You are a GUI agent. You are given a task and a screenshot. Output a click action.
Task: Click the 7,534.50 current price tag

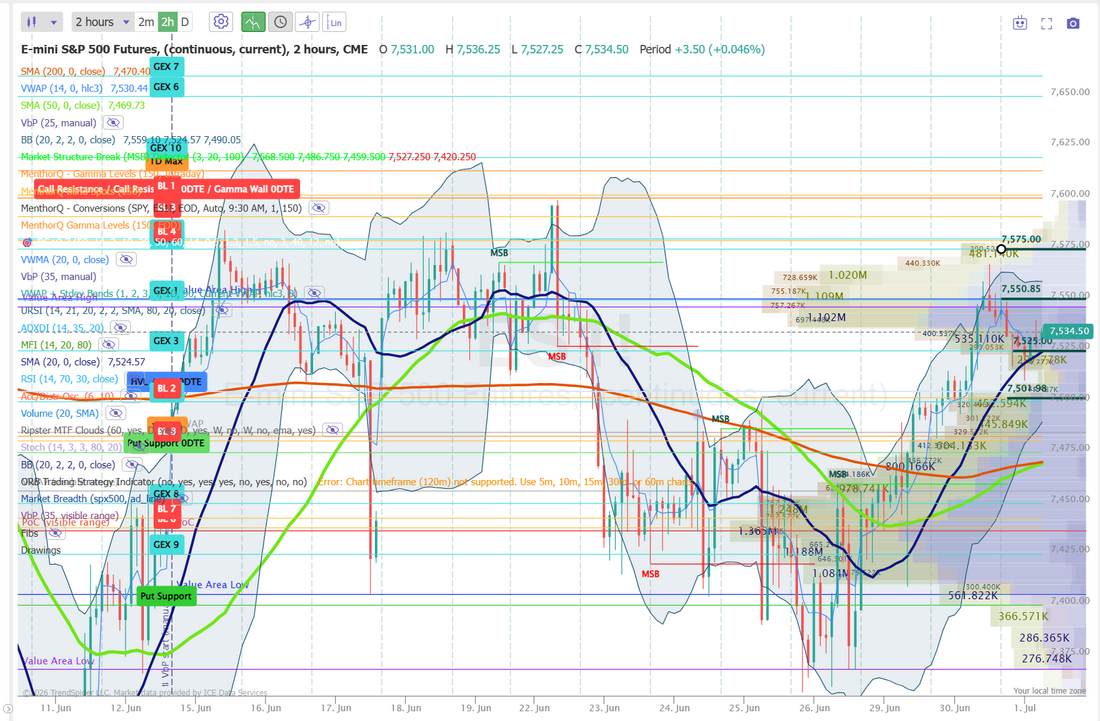click(1069, 331)
